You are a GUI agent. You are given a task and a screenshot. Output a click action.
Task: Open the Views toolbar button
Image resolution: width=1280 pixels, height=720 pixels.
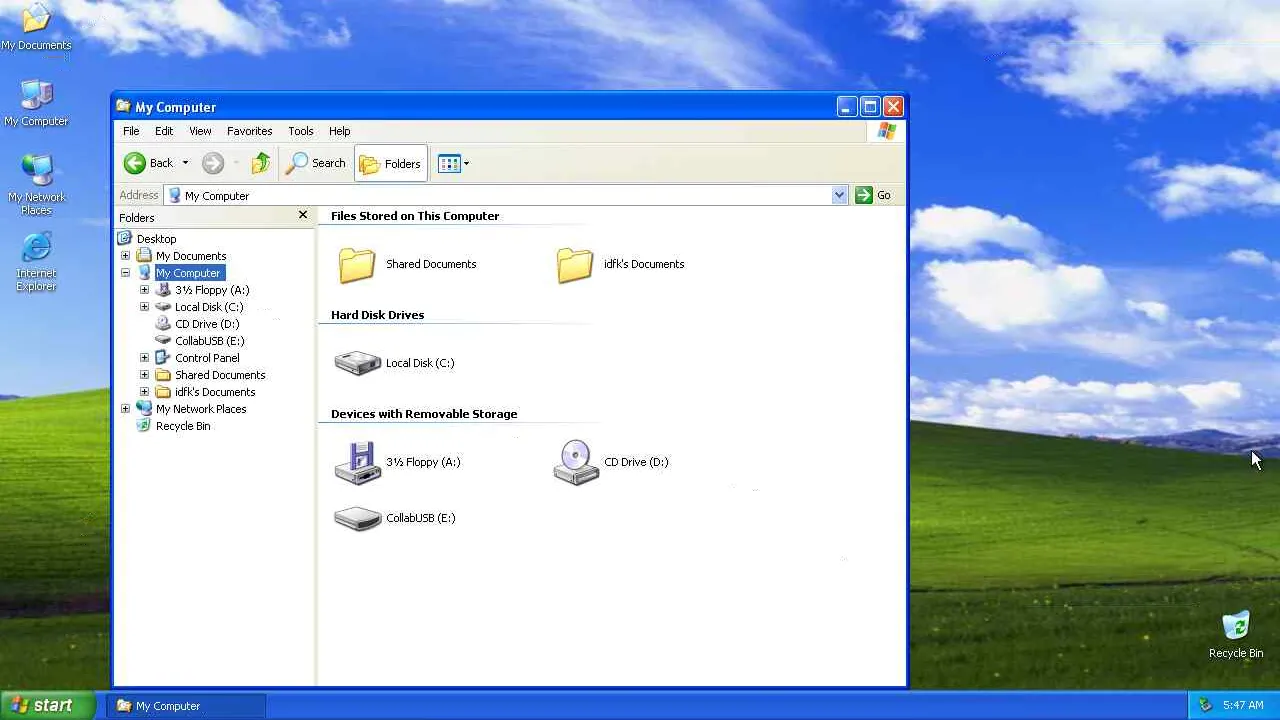[453, 164]
